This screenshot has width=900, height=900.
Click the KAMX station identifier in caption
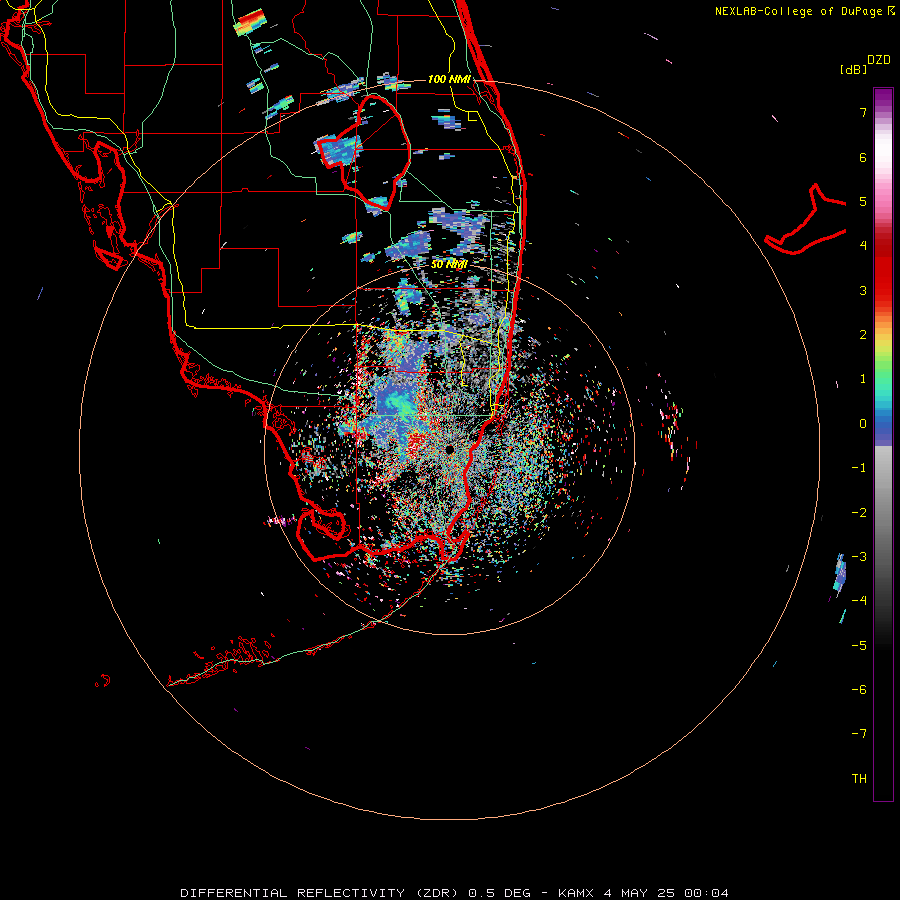pyautogui.click(x=576, y=893)
